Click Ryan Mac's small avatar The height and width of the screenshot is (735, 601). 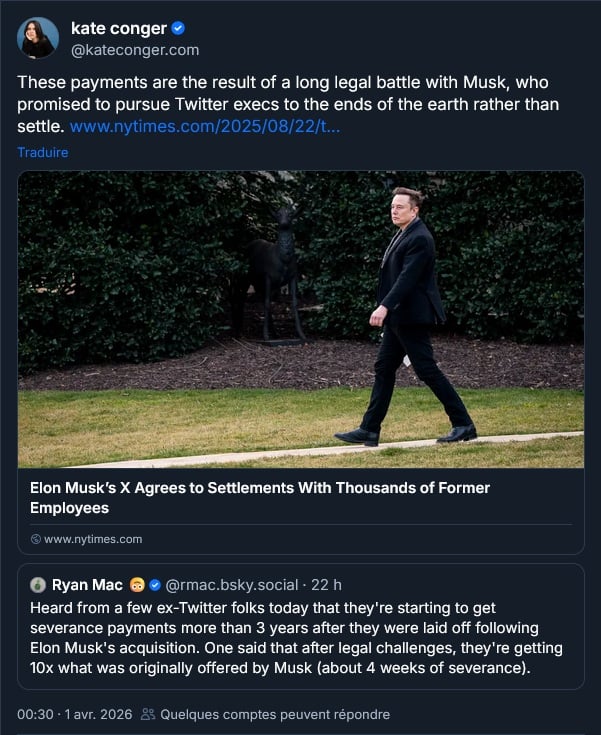click(38, 585)
